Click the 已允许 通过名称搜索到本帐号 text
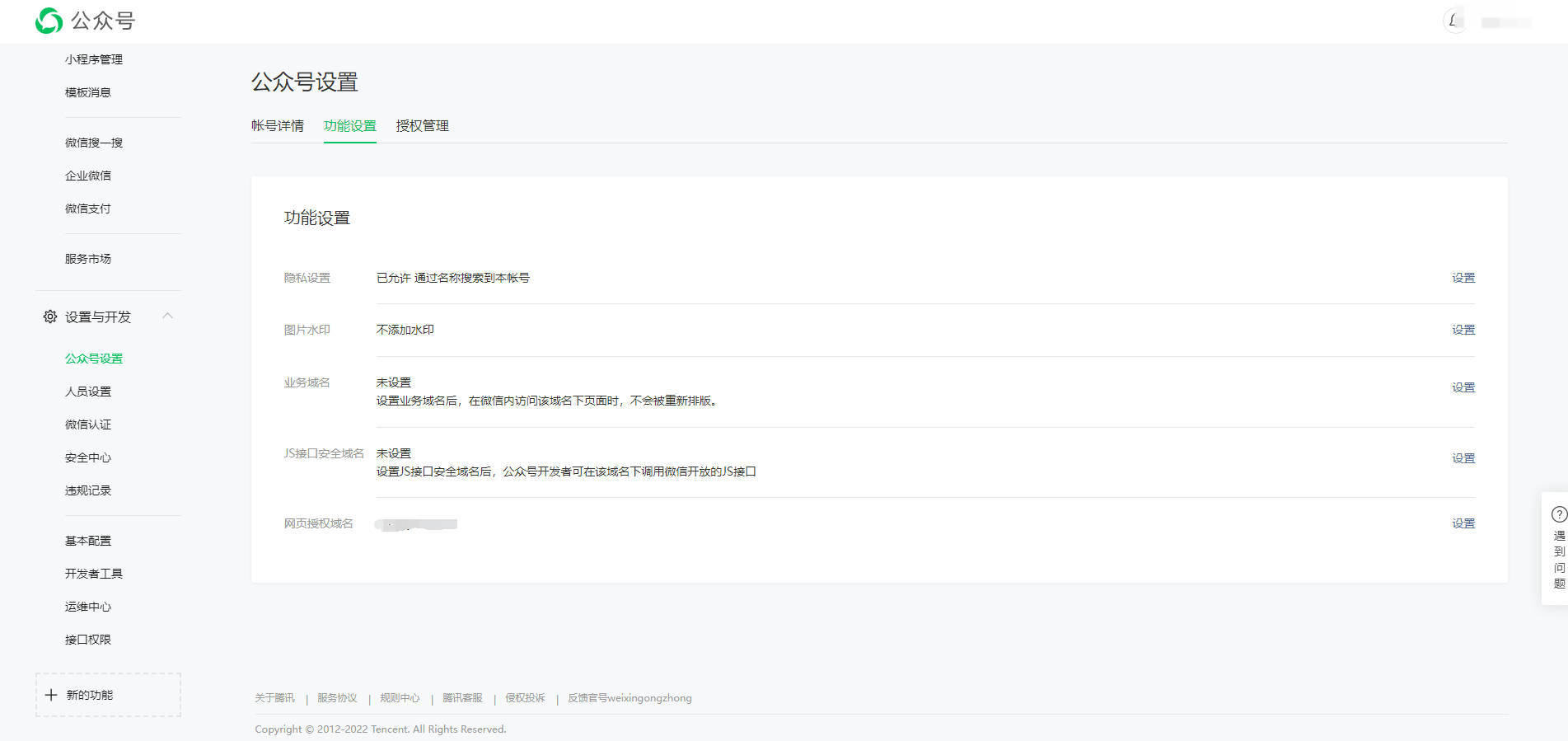 (453, 278)
